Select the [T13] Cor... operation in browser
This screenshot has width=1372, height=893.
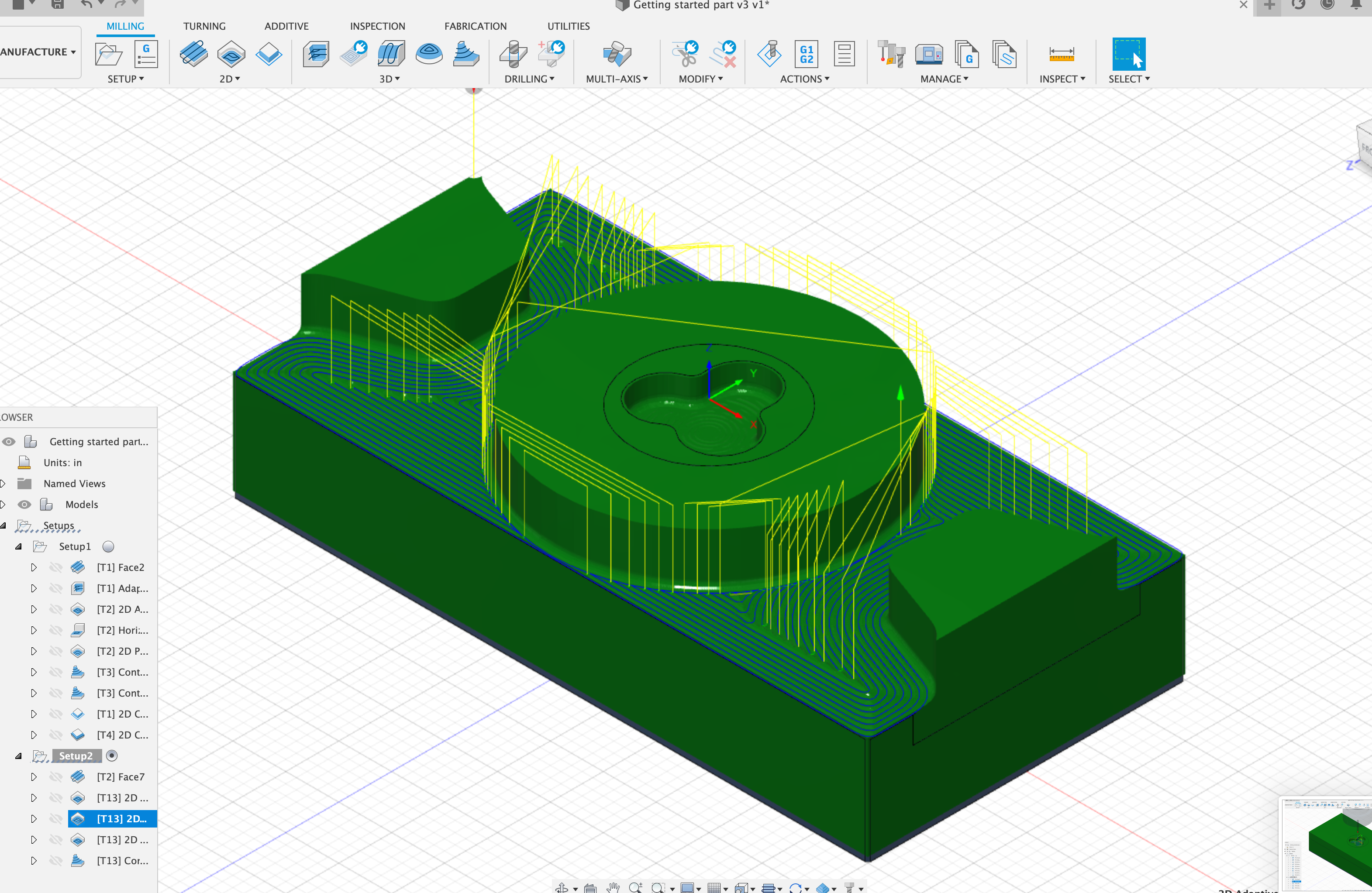[122, 860]
